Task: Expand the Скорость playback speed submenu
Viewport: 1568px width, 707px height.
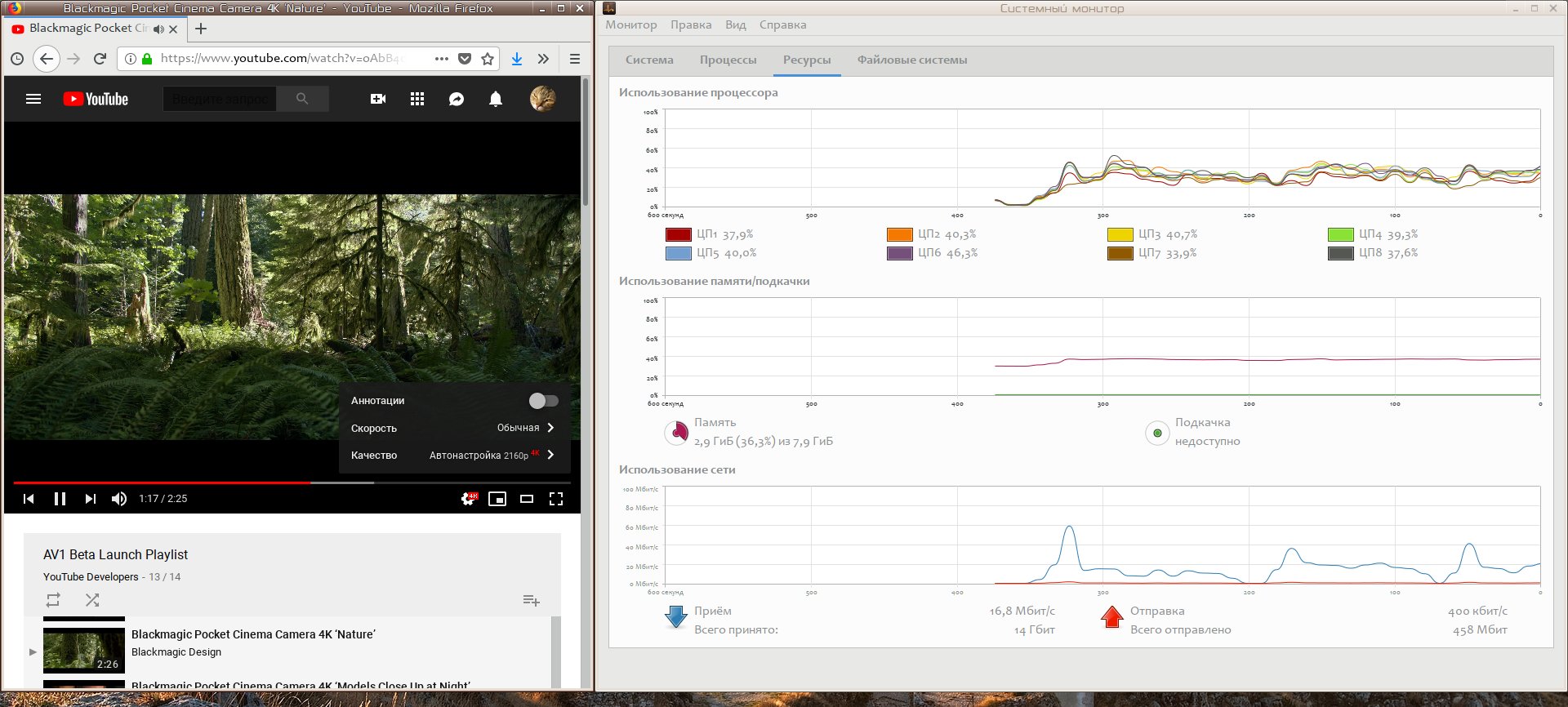Action: tap(453, 428)
